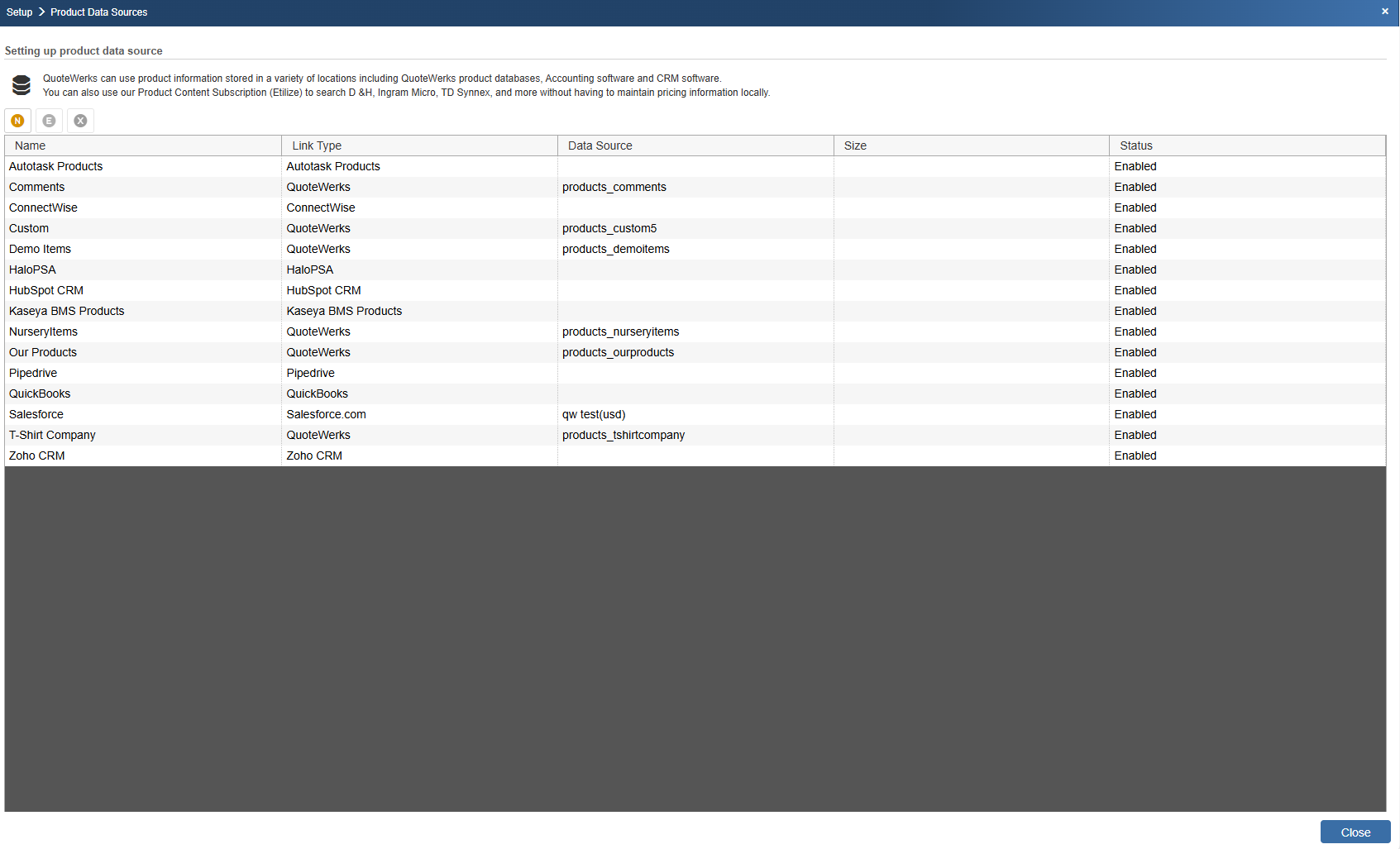
Task: Select the Autotask Products row
Action: [695, 166]
